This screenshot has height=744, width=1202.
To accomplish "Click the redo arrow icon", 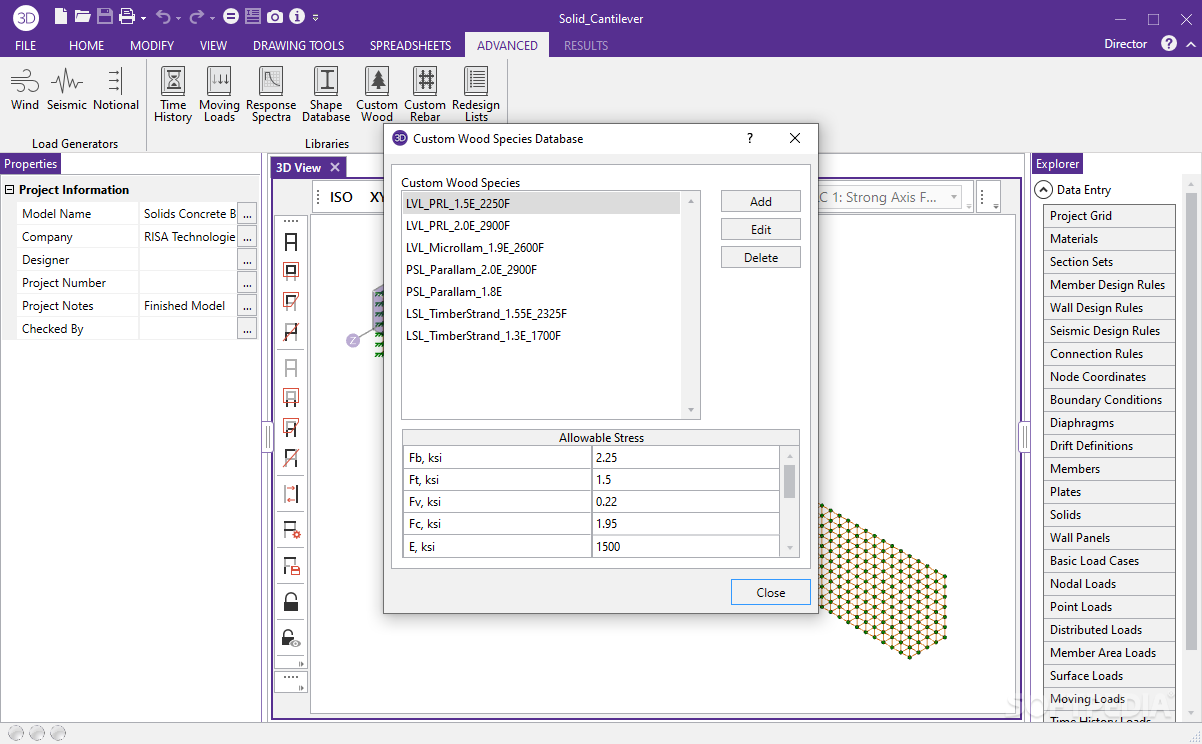I will pos(196,17).
